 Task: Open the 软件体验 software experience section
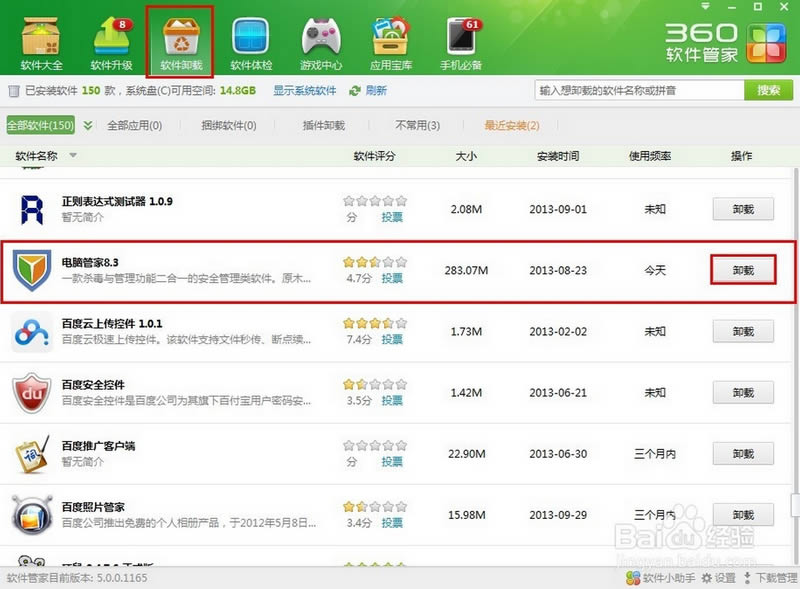pyautogui.click(x=251, y=43)
